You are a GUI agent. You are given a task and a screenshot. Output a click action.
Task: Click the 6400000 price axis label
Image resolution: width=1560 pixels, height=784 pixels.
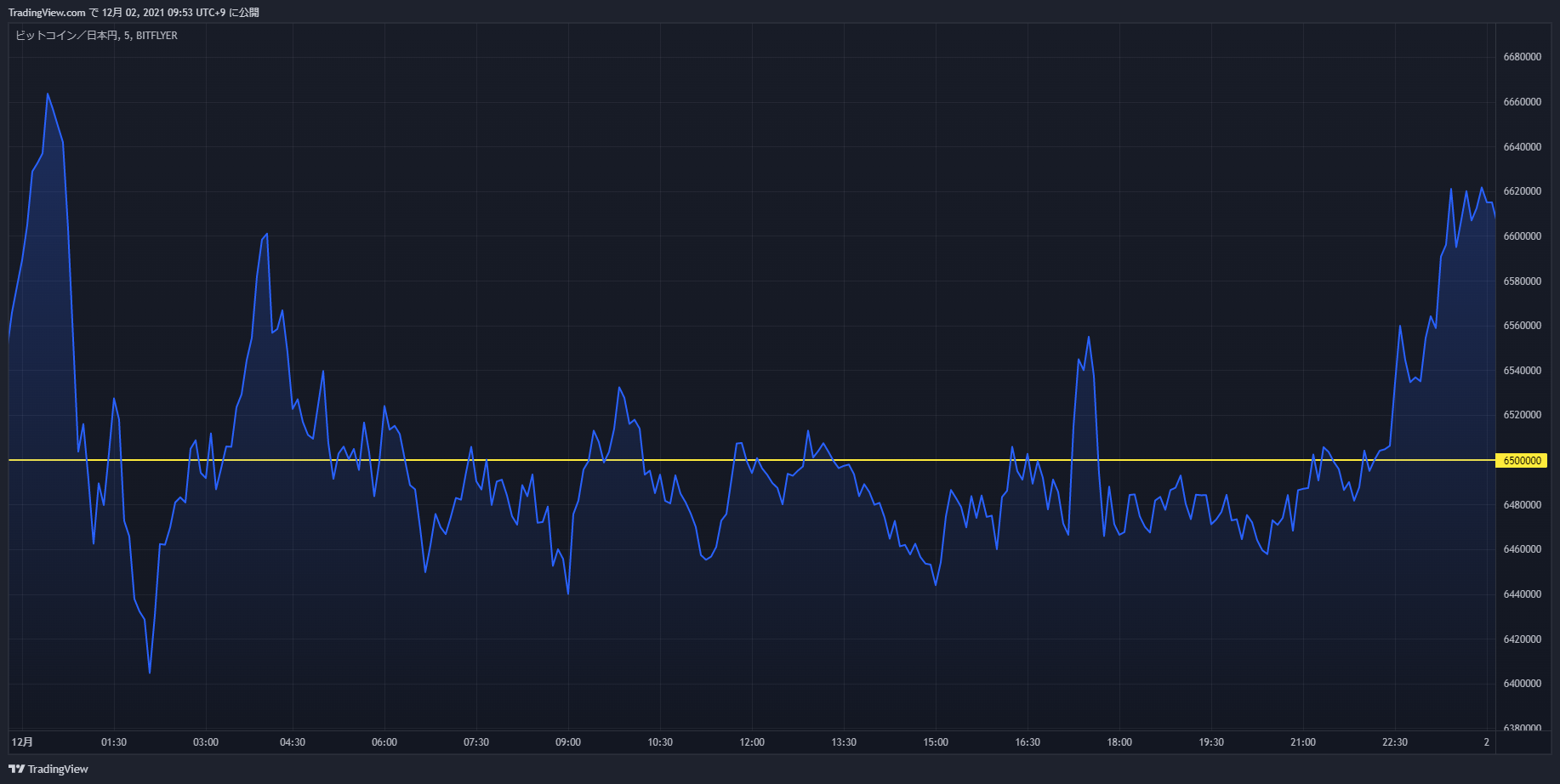pos(1522,684)
